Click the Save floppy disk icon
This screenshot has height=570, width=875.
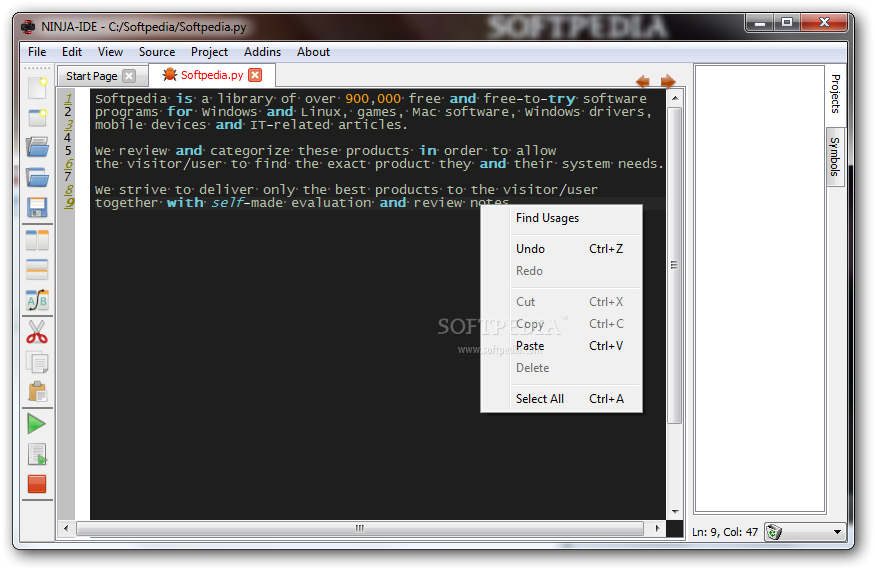point(37,207)
